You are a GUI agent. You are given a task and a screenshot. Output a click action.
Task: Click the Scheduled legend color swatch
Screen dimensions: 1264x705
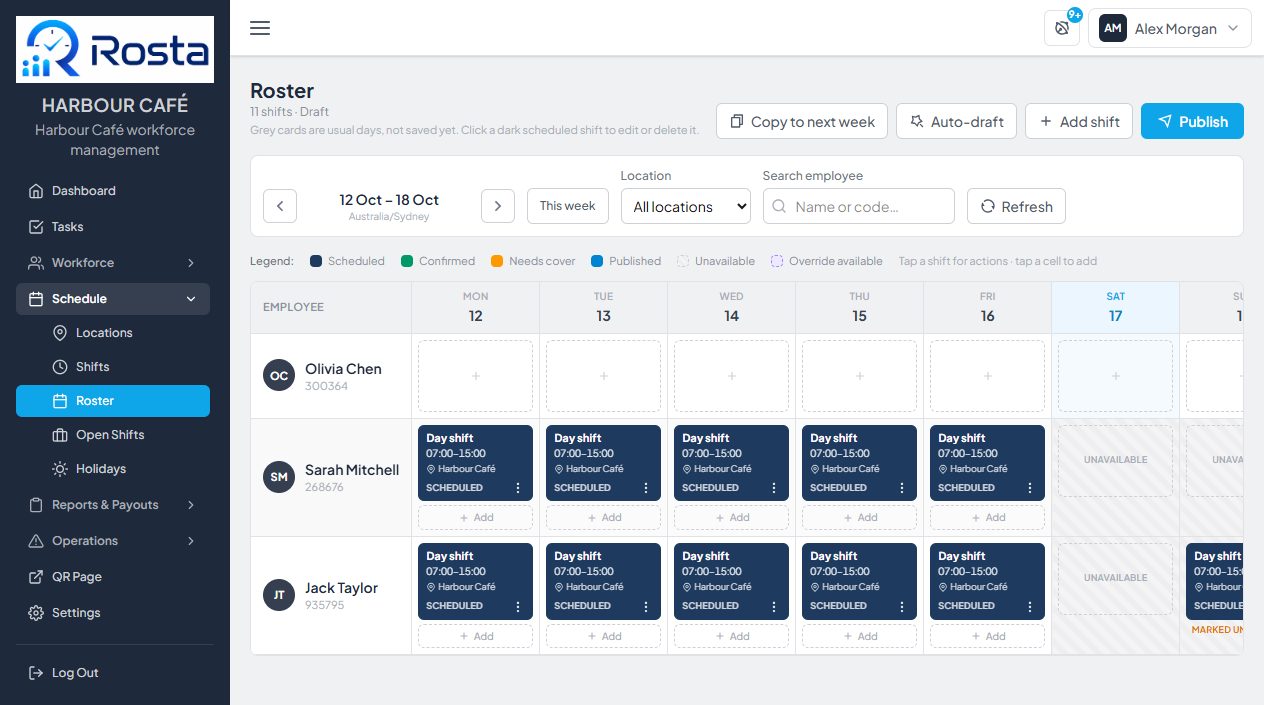(316, 261)
